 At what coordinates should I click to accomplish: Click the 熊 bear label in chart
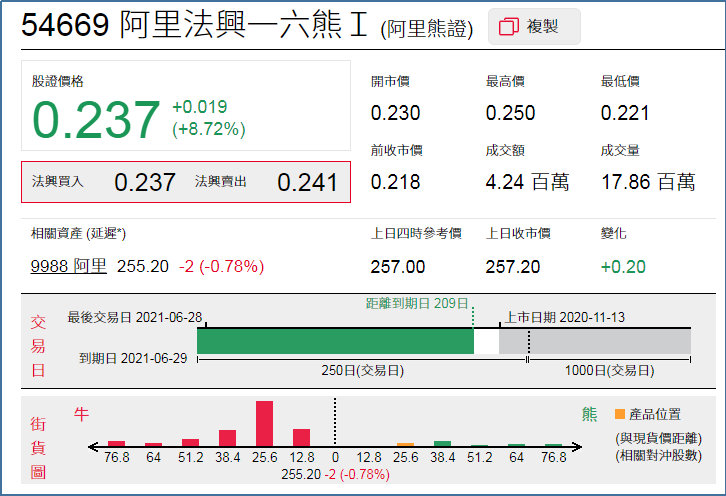click(589, 414)
